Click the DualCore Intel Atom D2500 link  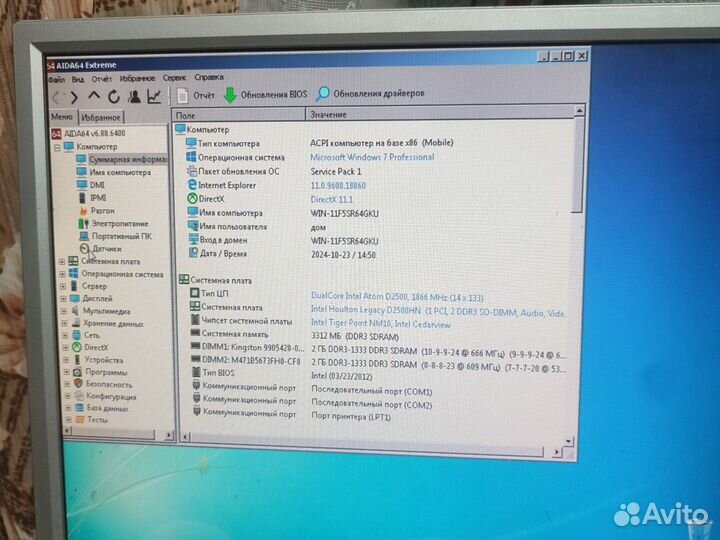click(396, 296)
